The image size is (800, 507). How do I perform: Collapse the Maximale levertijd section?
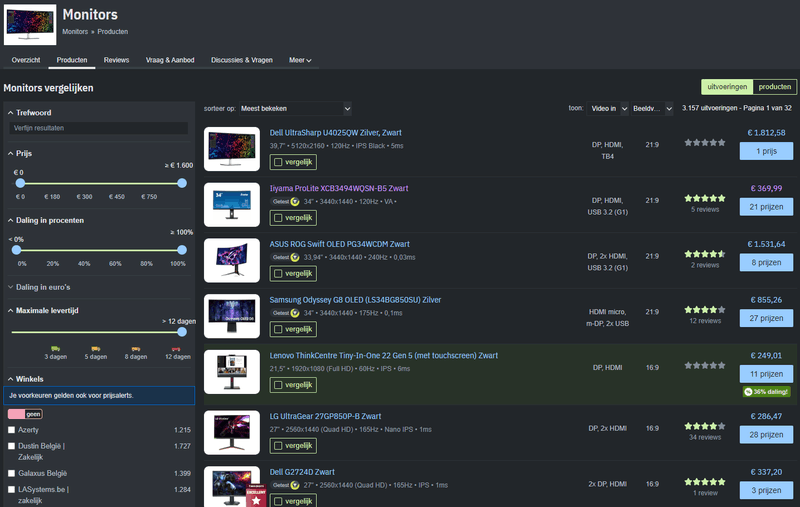pyautogui.click(x=43, y=311)
